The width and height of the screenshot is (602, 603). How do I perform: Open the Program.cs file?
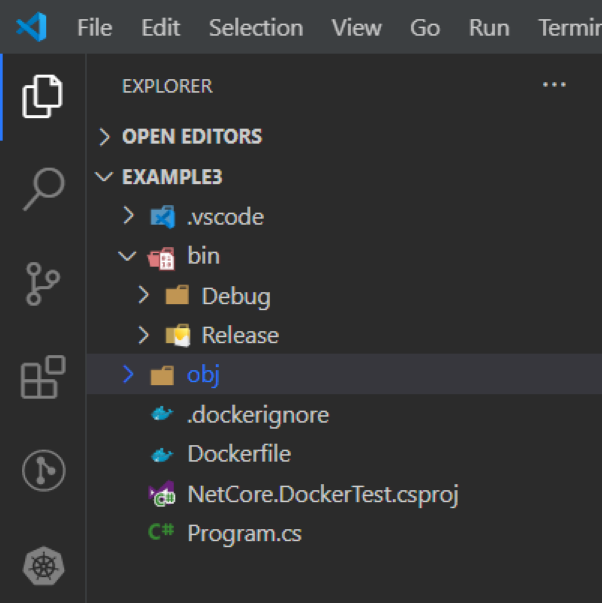point(245,534)
